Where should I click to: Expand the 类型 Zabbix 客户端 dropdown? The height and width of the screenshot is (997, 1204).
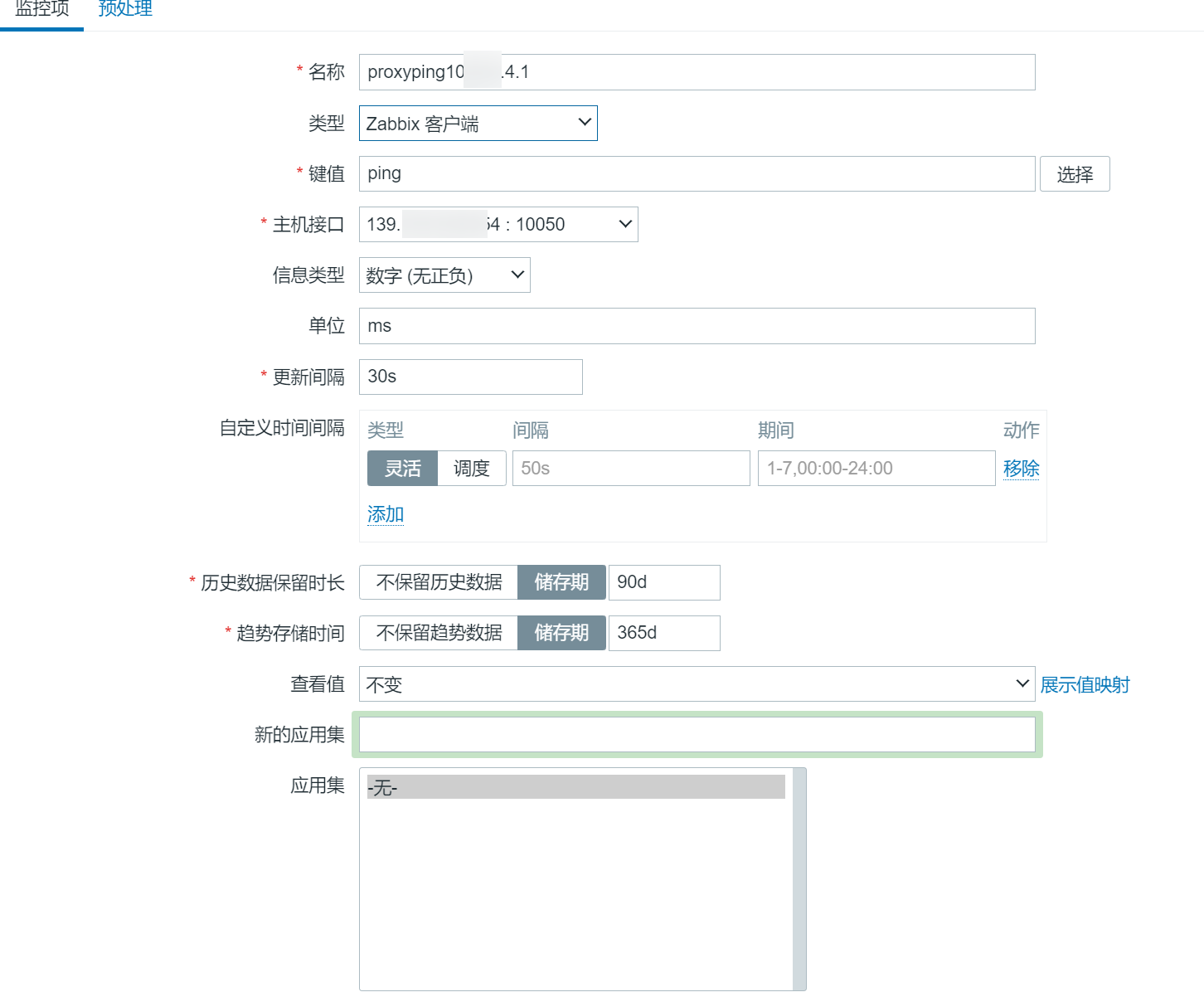[x=478, y=124]
